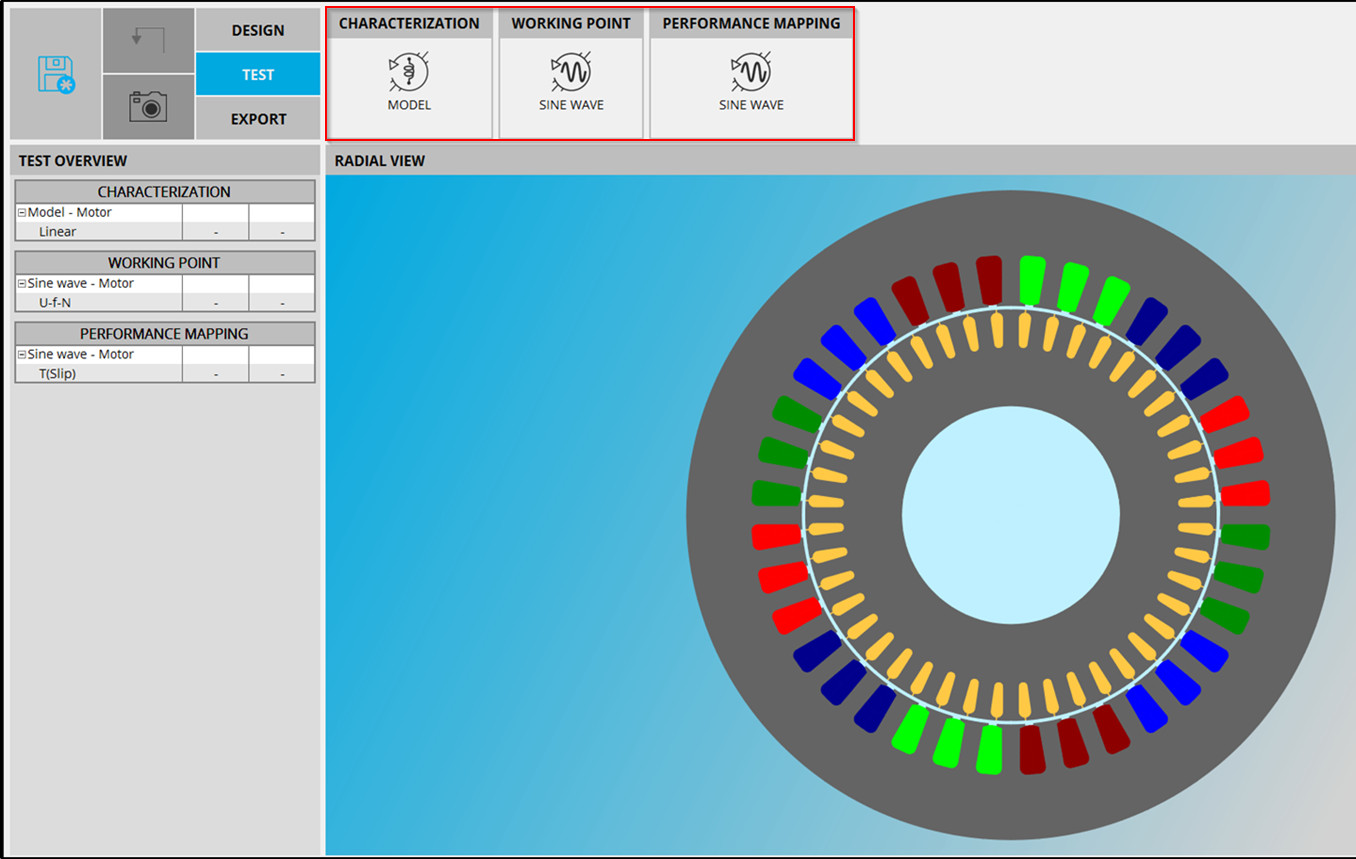Click the WORKING POINT header in Test Overview
Viewport: 1356px width, 859px height.
[164, 262]
